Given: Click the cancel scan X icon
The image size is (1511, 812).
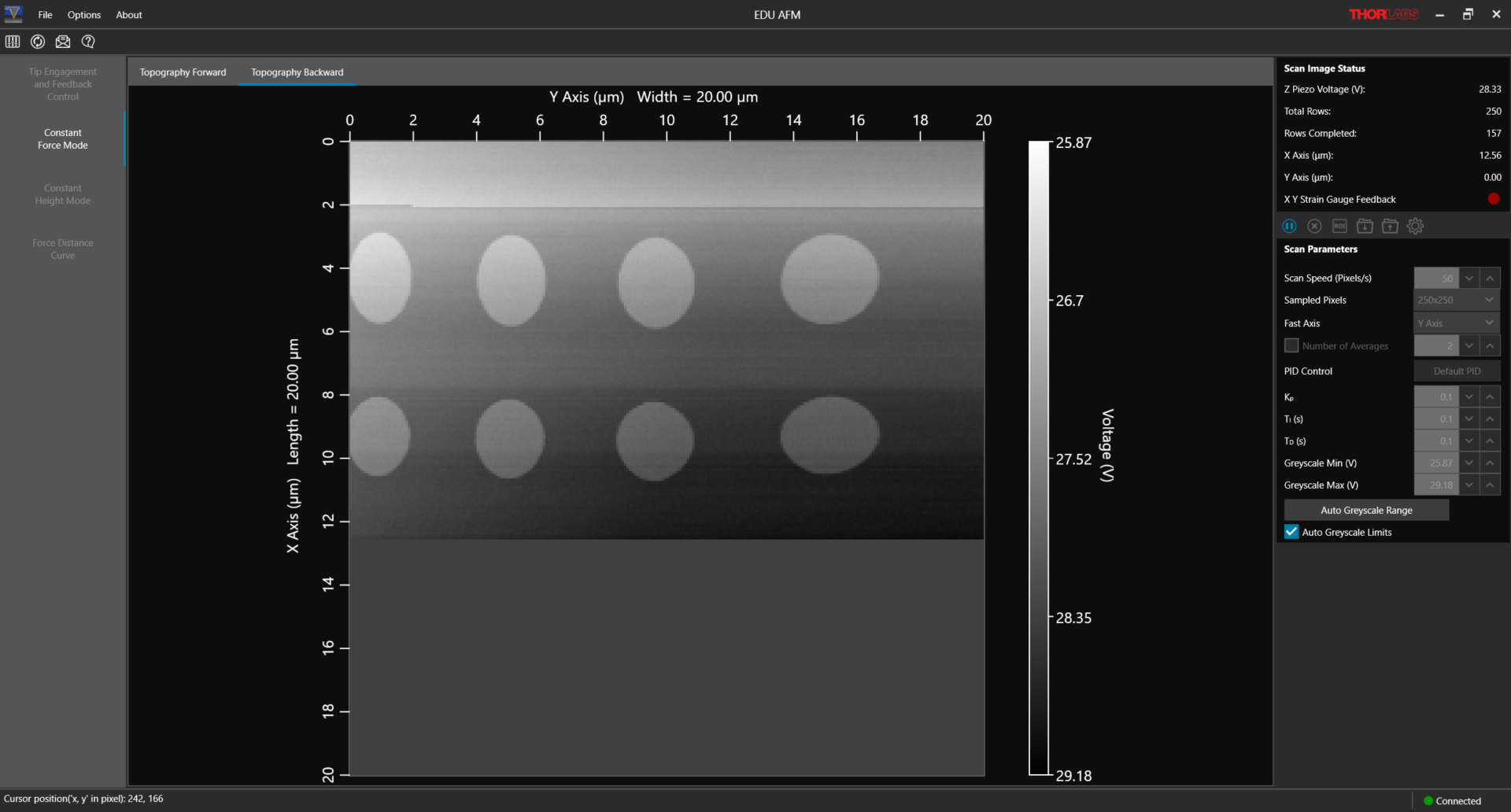Looking at the screenshot, I should (1314, 227).
